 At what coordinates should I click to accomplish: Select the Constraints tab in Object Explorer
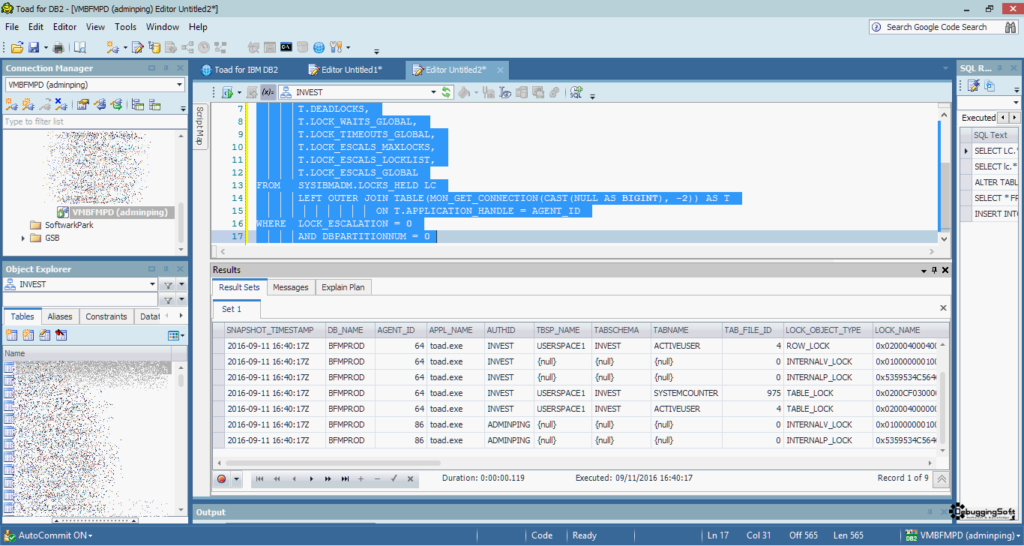coord(106,316)
